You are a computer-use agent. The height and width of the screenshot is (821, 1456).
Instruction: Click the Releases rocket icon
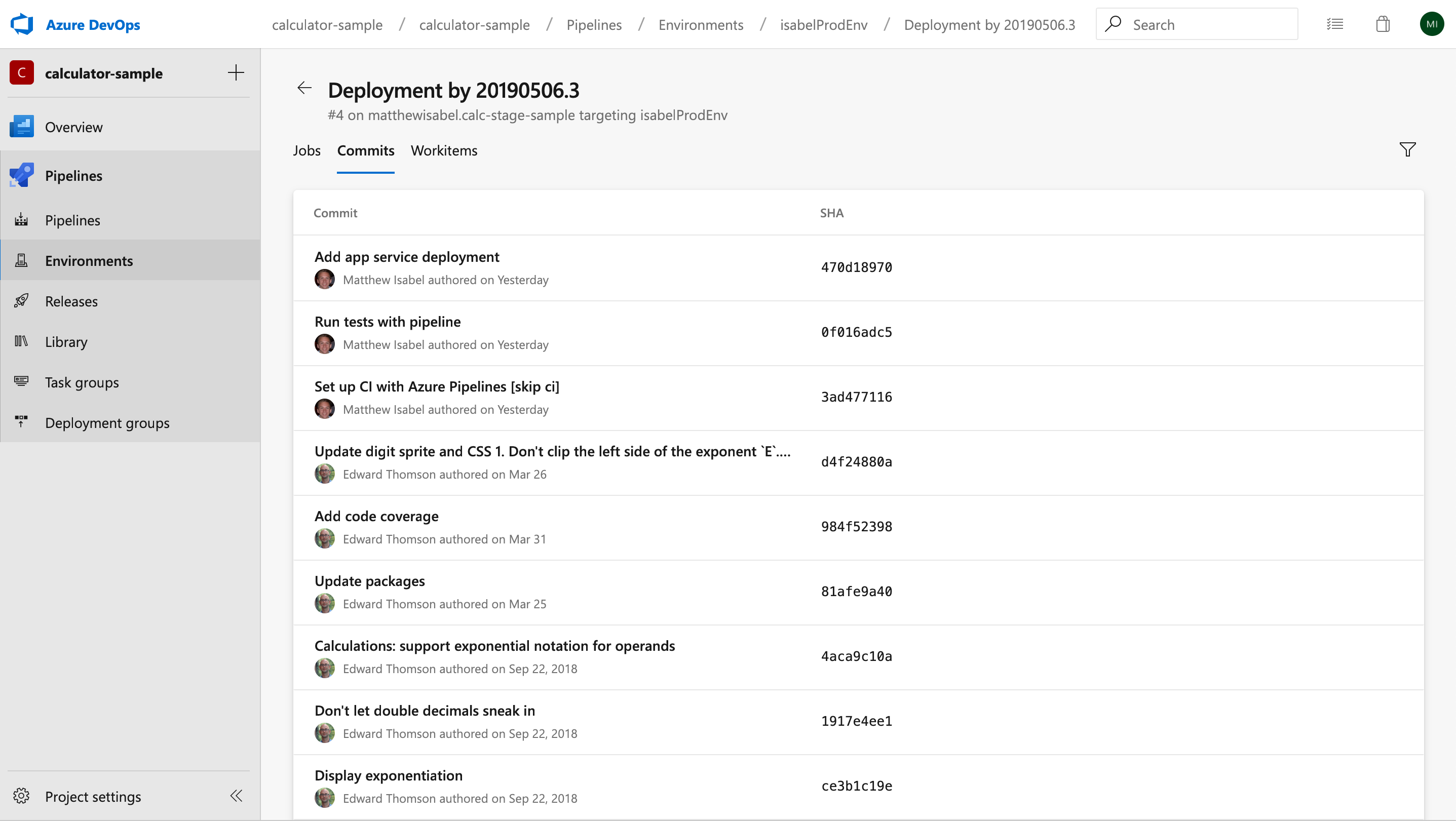tap(21, 301)
